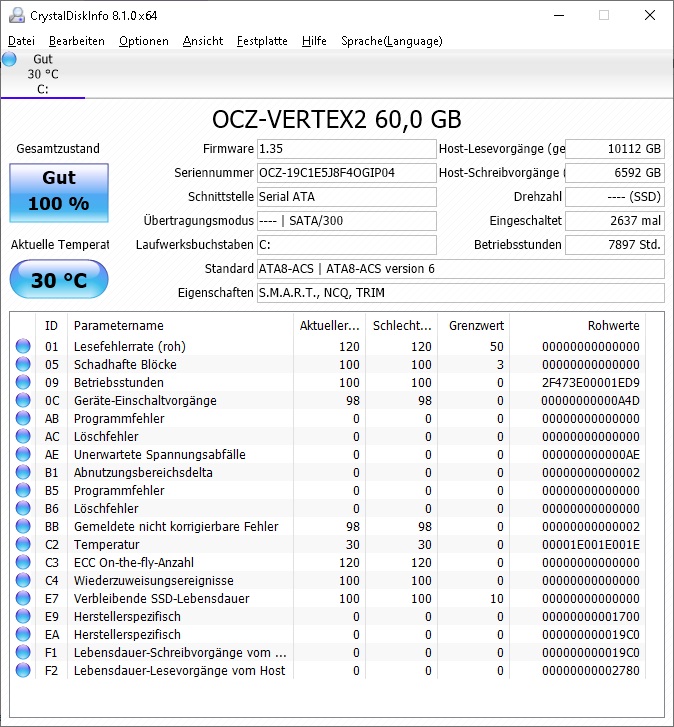The width and height of the screenshot is (674, 727).
Task: Click status orb for C2 Temperatur row
Action: [x=23, y=544]
